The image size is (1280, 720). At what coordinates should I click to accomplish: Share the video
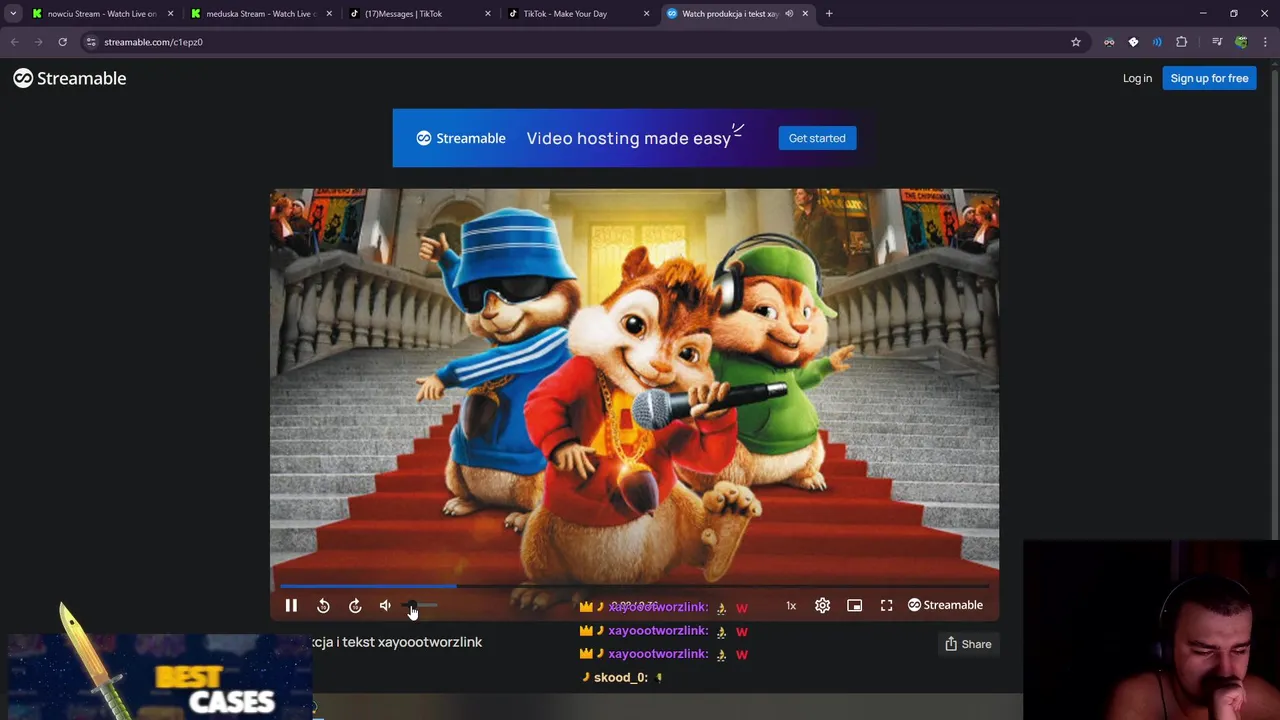click(968, 644)
